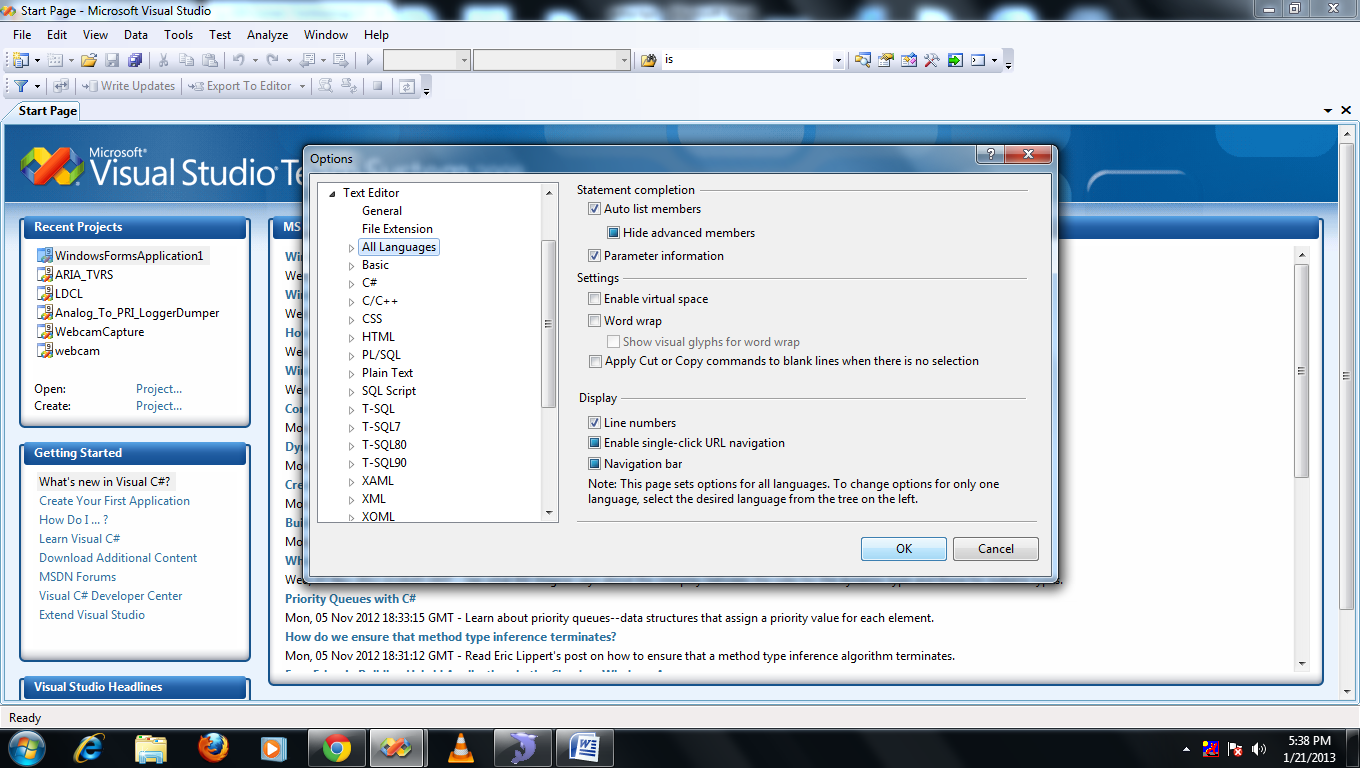Screen dimensions: 1360x768
Task: Select the Start Page tab
Action: coord(47,111)
